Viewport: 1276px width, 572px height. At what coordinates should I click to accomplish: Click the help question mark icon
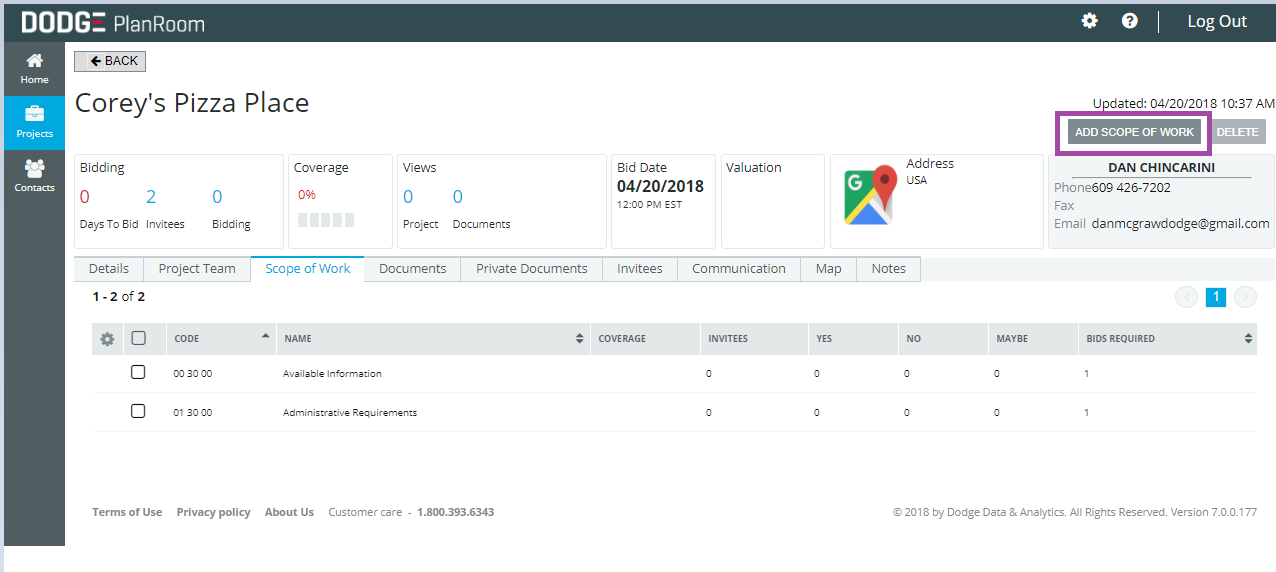(x=1129, y=21)
